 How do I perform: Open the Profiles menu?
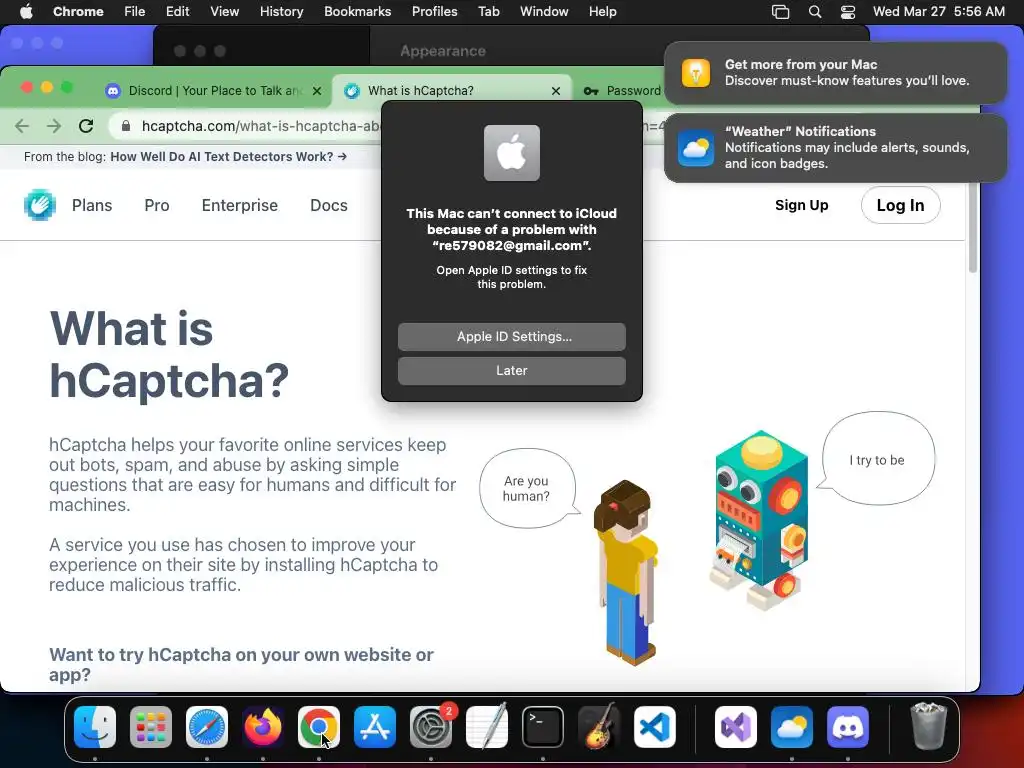point(434,11)
